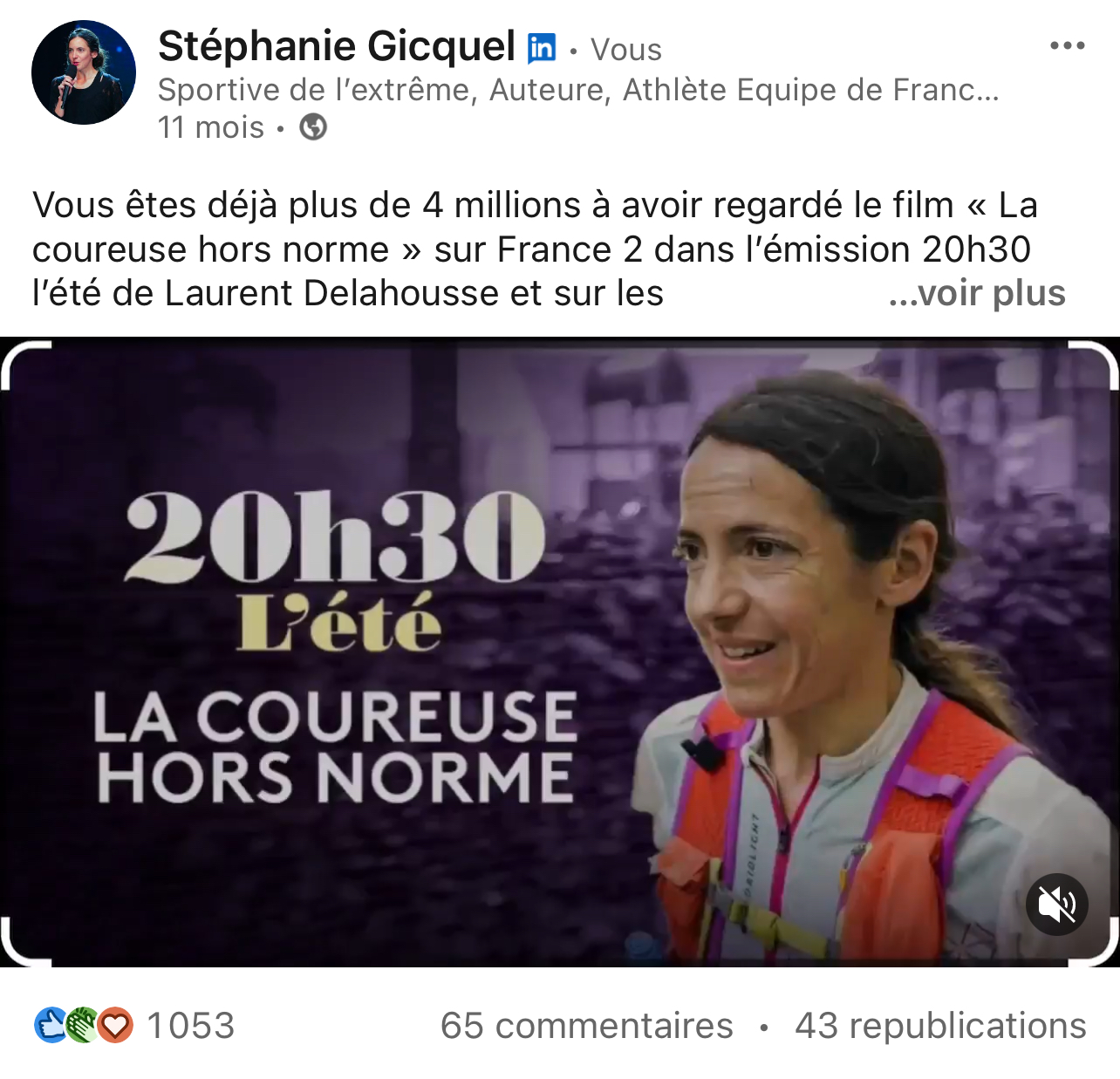The height and width of the screenshot is (1079, 1120).
Task: Click the "11 mois" post timestamp
Action: pos(211,127)
